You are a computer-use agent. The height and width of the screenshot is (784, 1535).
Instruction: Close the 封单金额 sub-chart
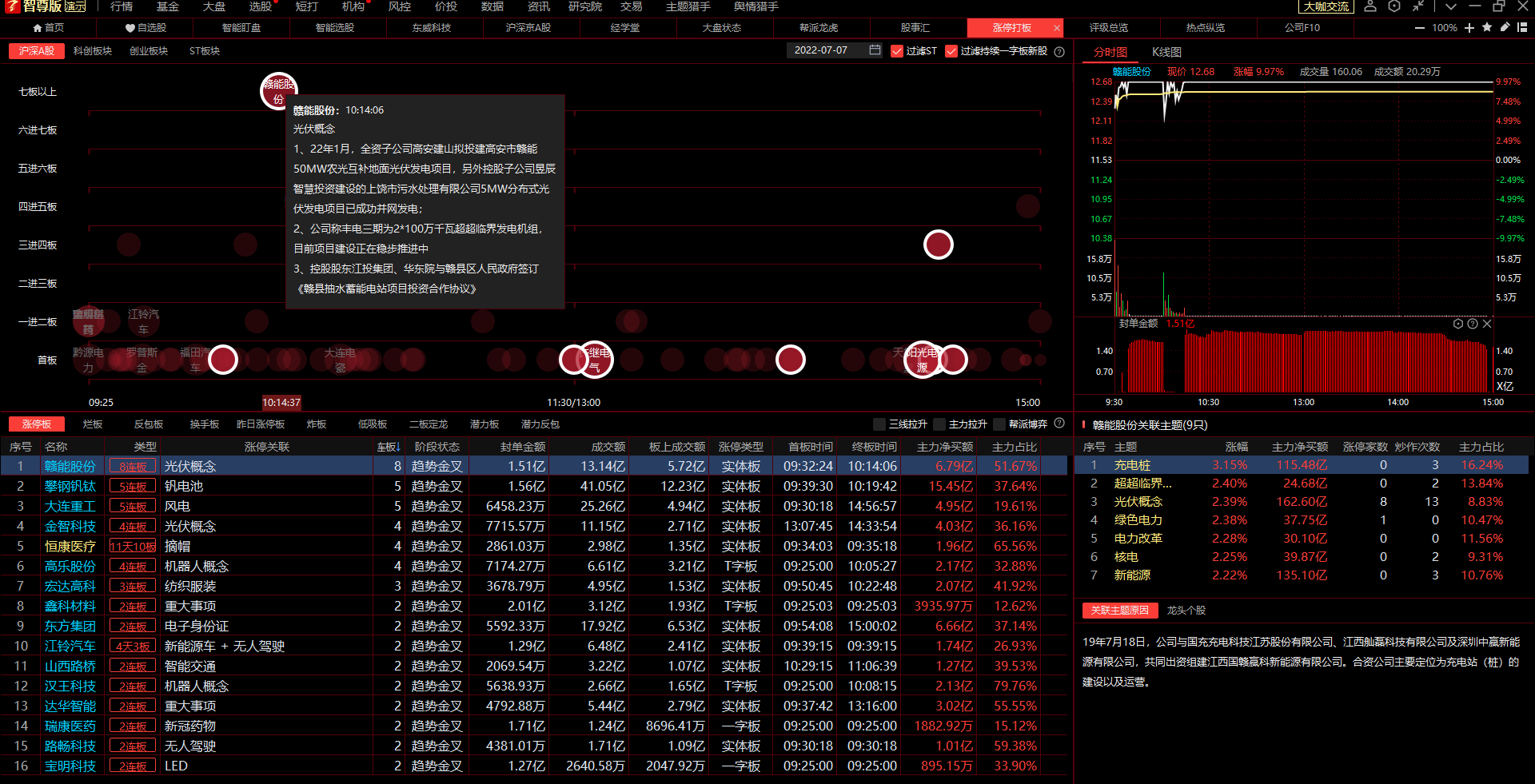(x=1487, y=324)
